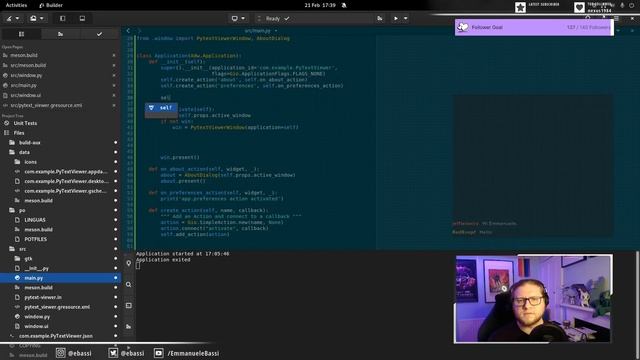Close the src/meson.build open page
640x360 pixels.
[x=114, y=65]
